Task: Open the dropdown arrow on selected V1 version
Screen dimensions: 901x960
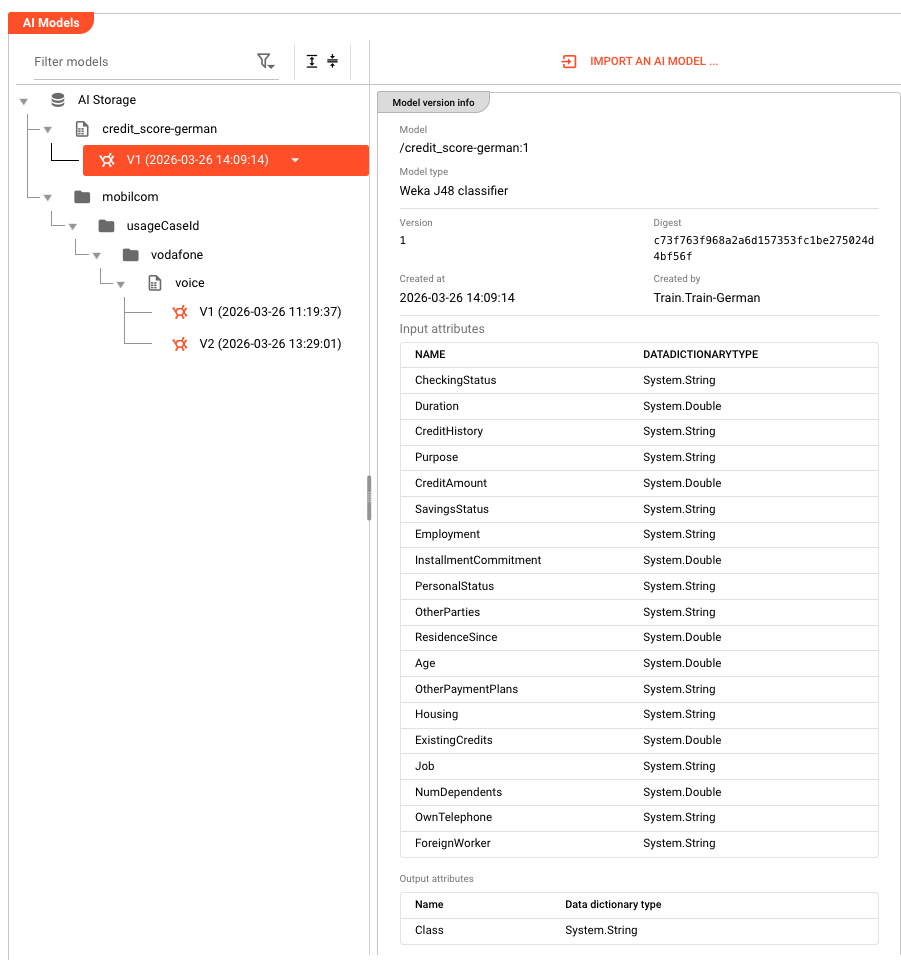Action: [293, 158]
